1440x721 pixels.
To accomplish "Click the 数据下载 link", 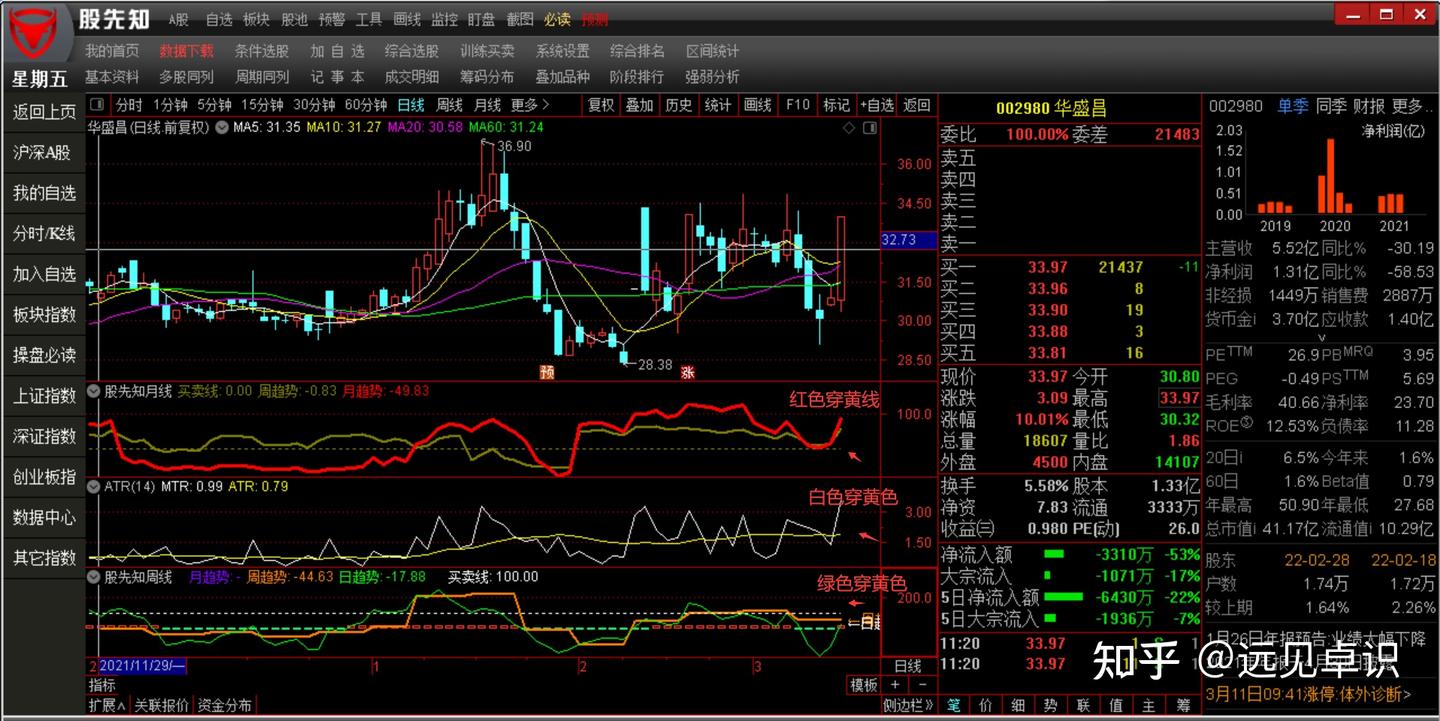I will (186, 51).
